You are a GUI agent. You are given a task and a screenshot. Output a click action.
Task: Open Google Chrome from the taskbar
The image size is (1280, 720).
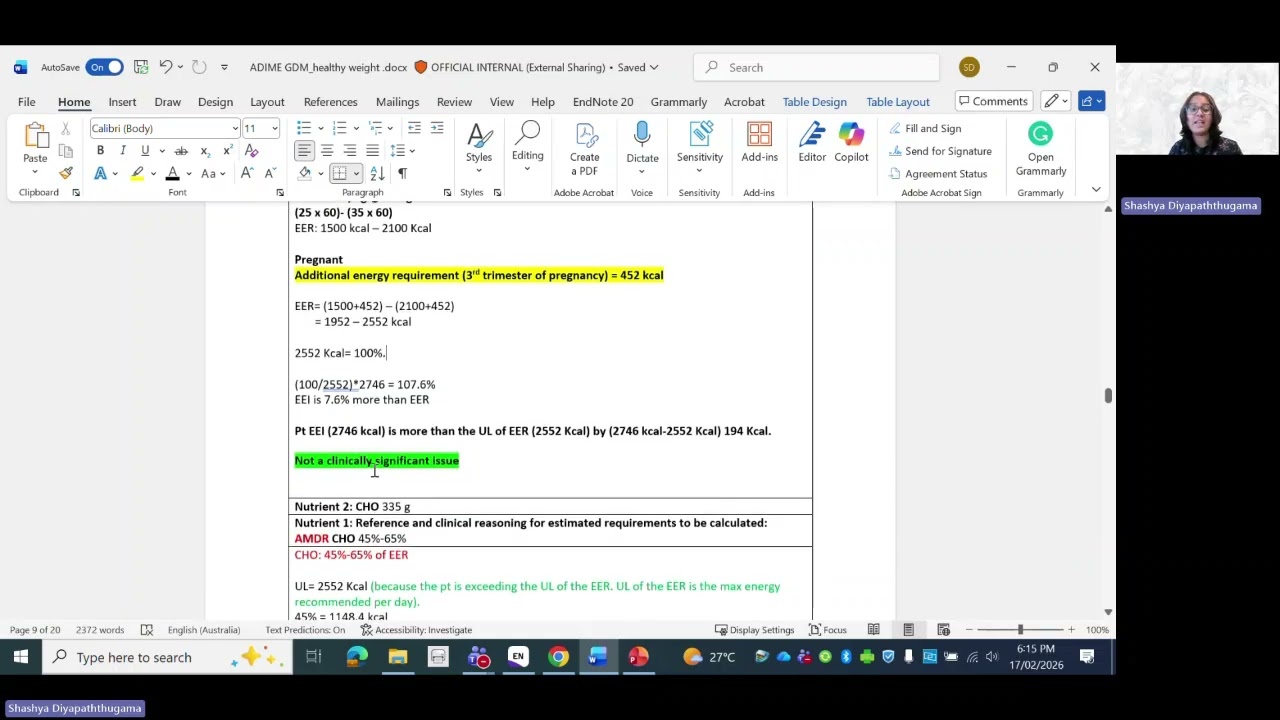pyautogui.click(x=558, y=657)
